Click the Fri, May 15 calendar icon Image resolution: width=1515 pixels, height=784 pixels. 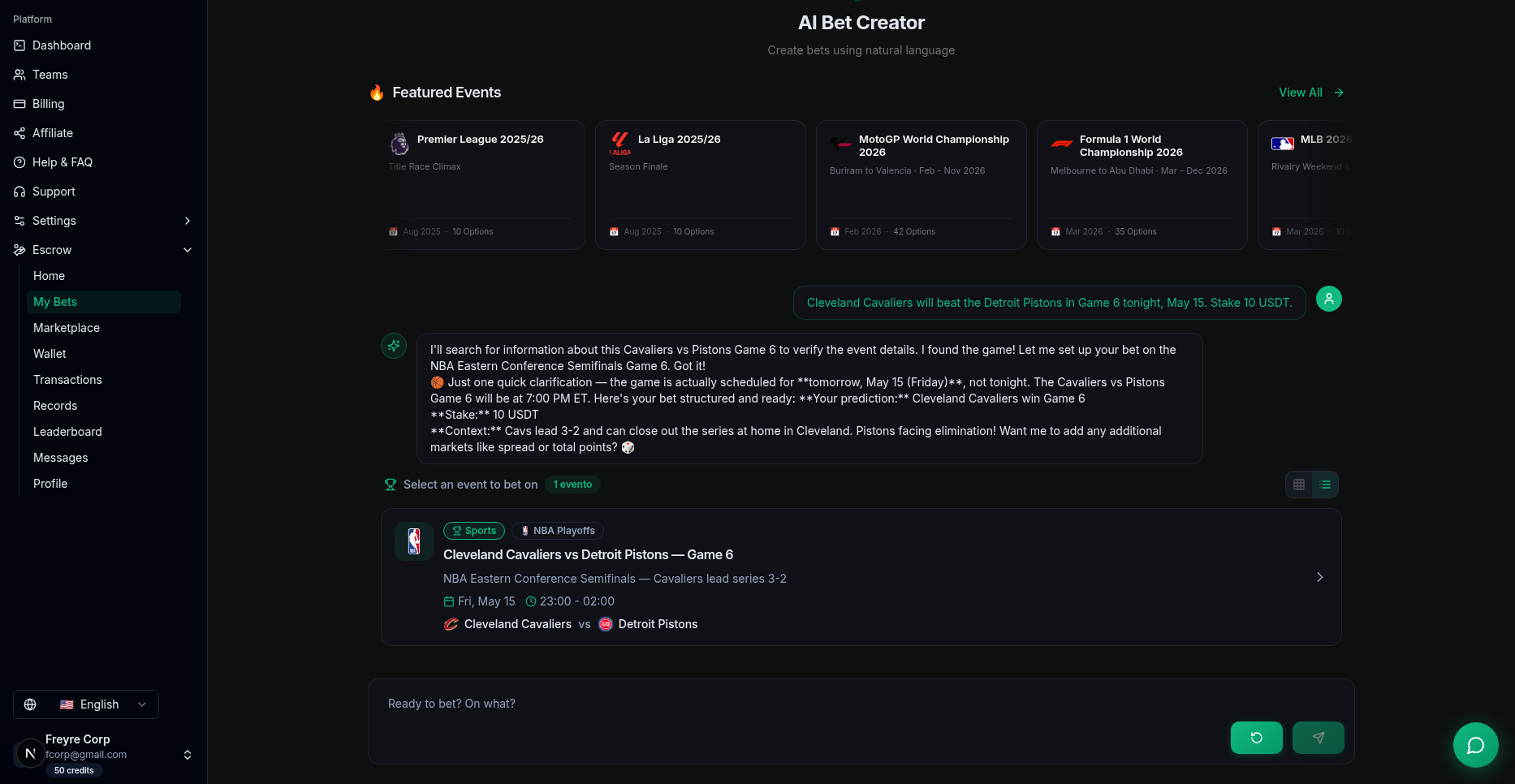(449, 601)
